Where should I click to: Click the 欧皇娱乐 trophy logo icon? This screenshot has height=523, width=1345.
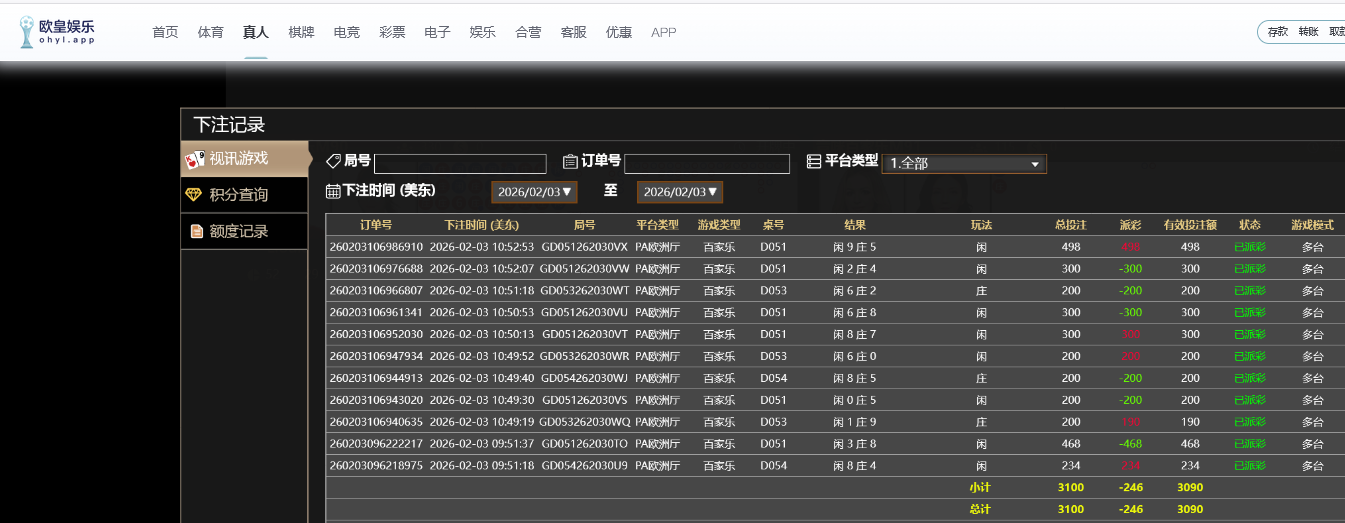[x=27, y=32]
